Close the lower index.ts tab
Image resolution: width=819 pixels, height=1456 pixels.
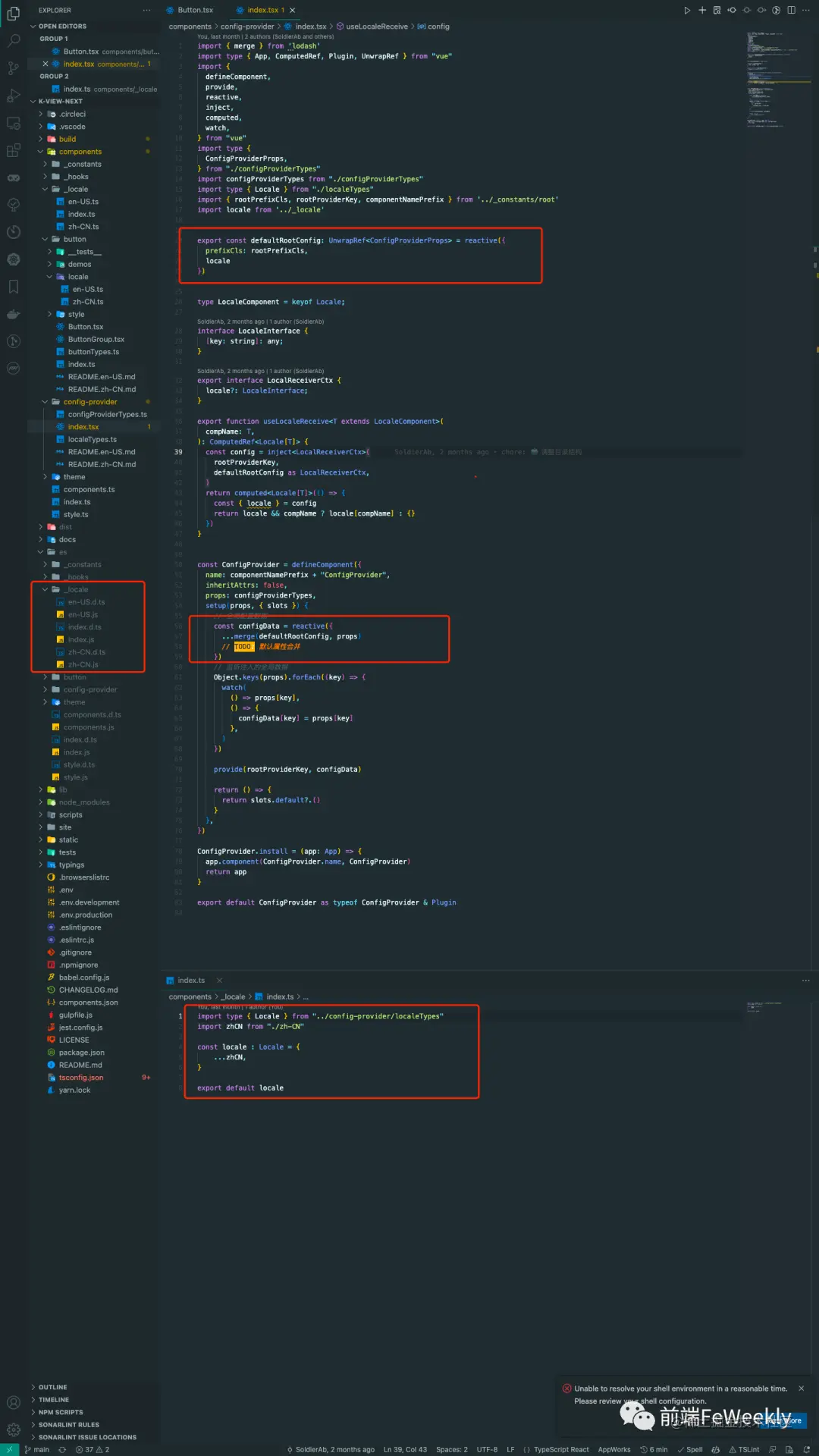tap(219, 981)
